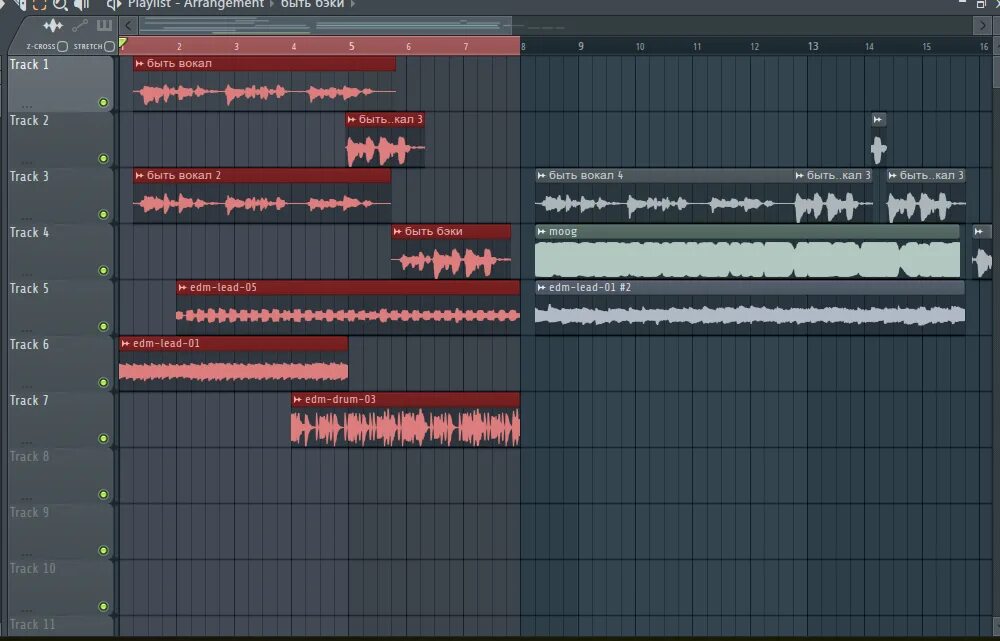Select the Track 3 name label
Screen dimensions: 1000x641
(31, 176)
